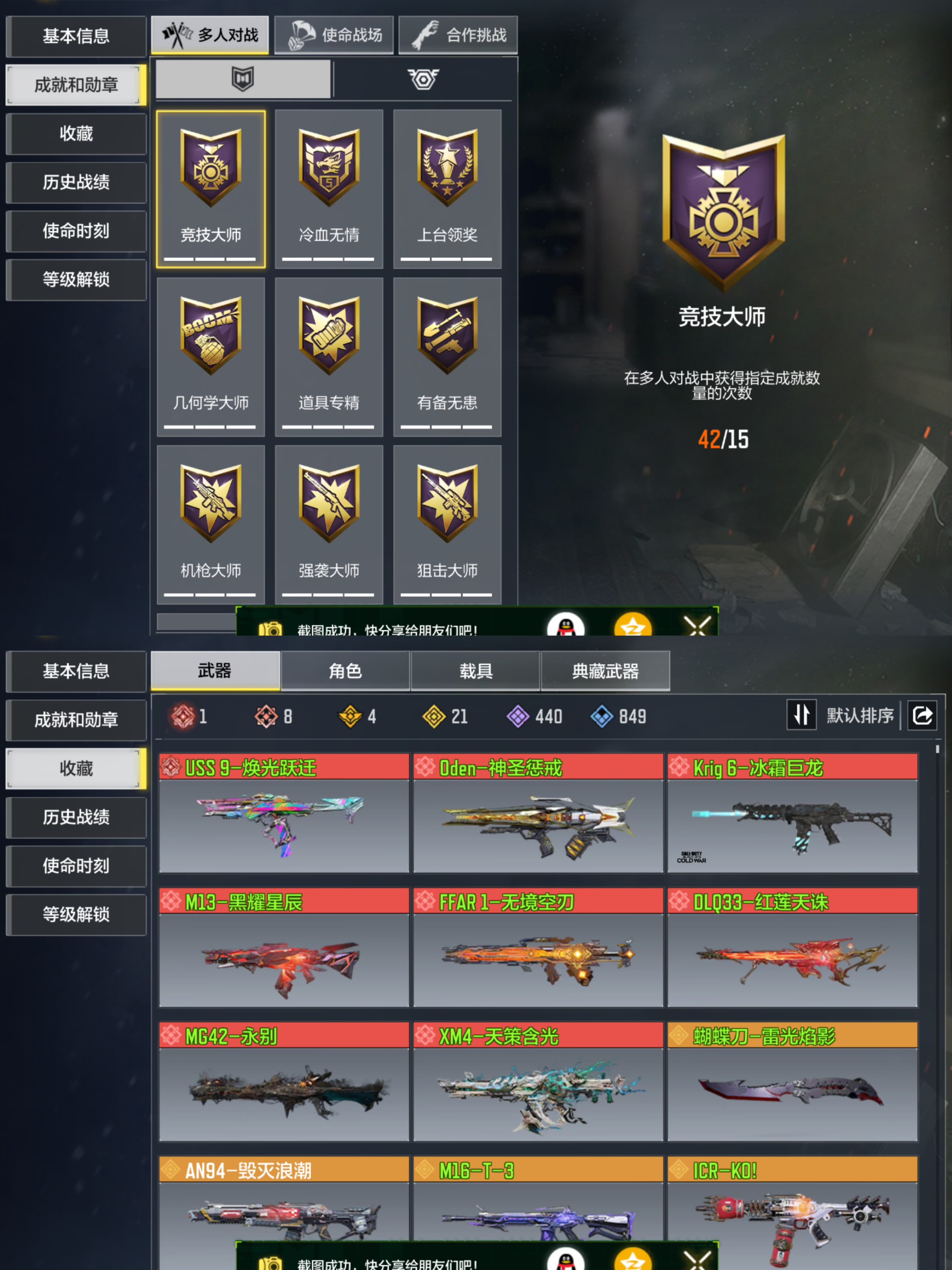This screenshot has width=952, height=1270.
Task: Toggle the sort order arrows icon
Action: click(801, 716)
